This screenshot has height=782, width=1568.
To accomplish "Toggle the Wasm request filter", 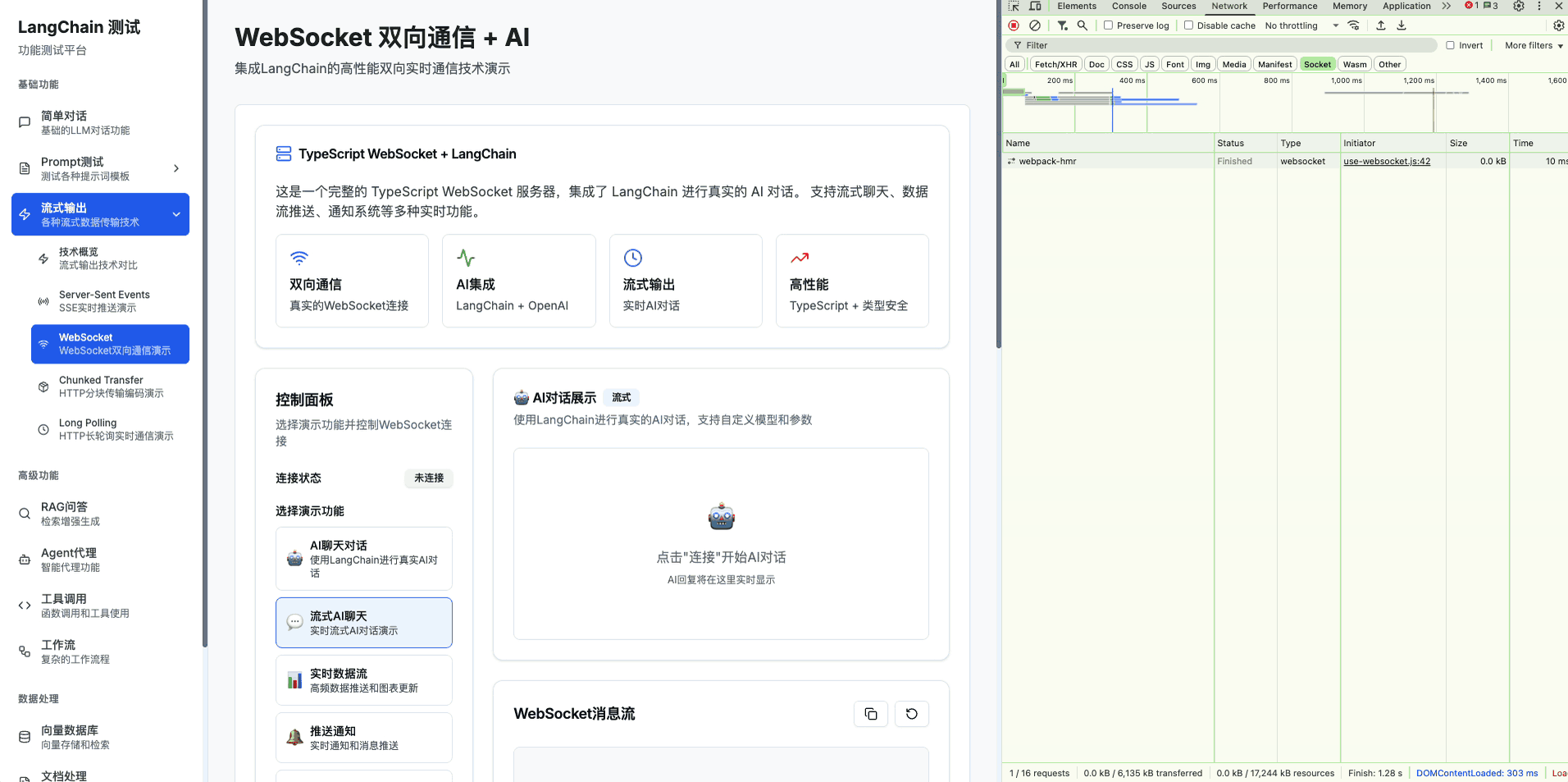I will click(1355, 64).
